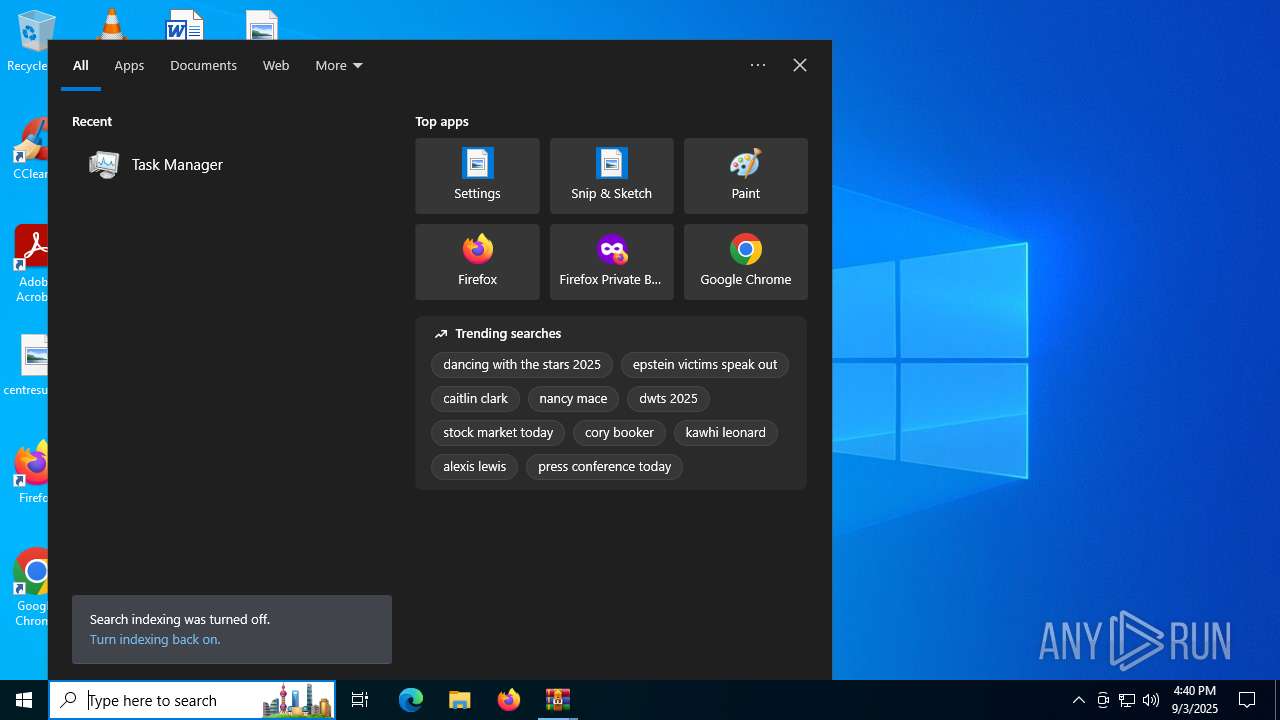Search trending caitlin clark
The width and height of the screenshot is (1280, 720).
pos(475,399)
